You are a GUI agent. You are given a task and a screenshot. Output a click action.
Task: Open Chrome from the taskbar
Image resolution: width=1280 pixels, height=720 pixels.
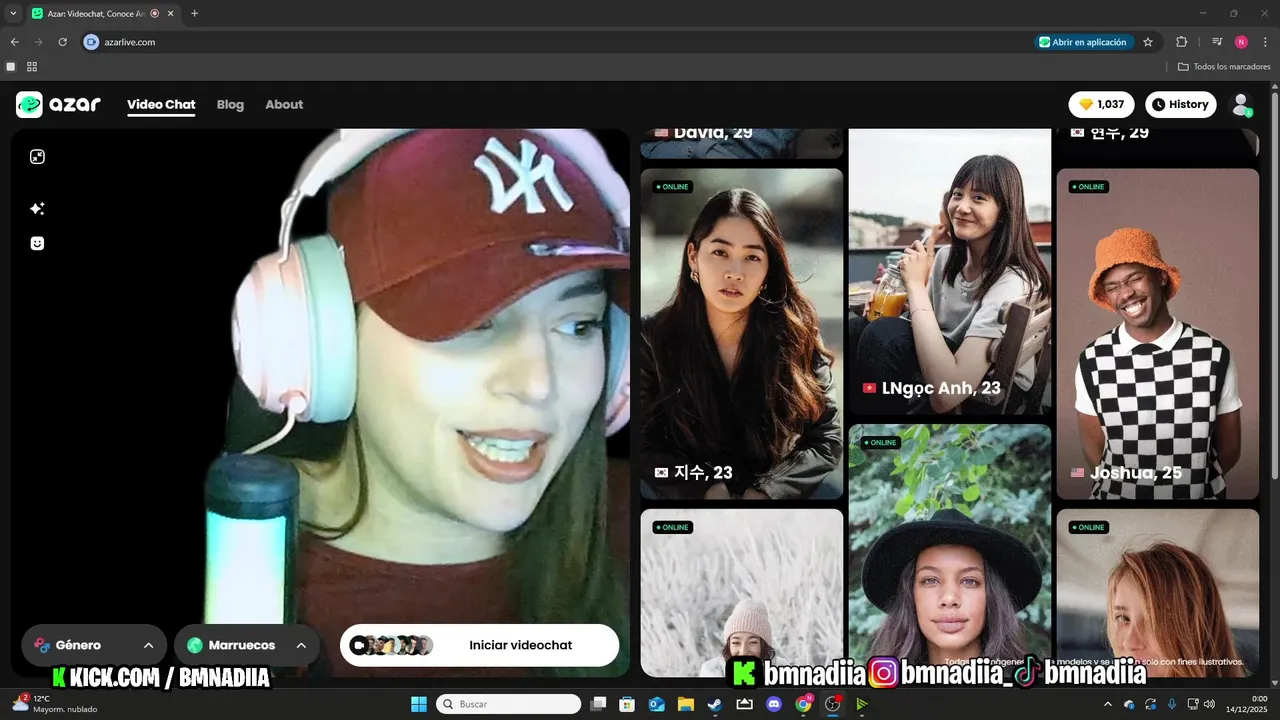click(x=803, y=704)
